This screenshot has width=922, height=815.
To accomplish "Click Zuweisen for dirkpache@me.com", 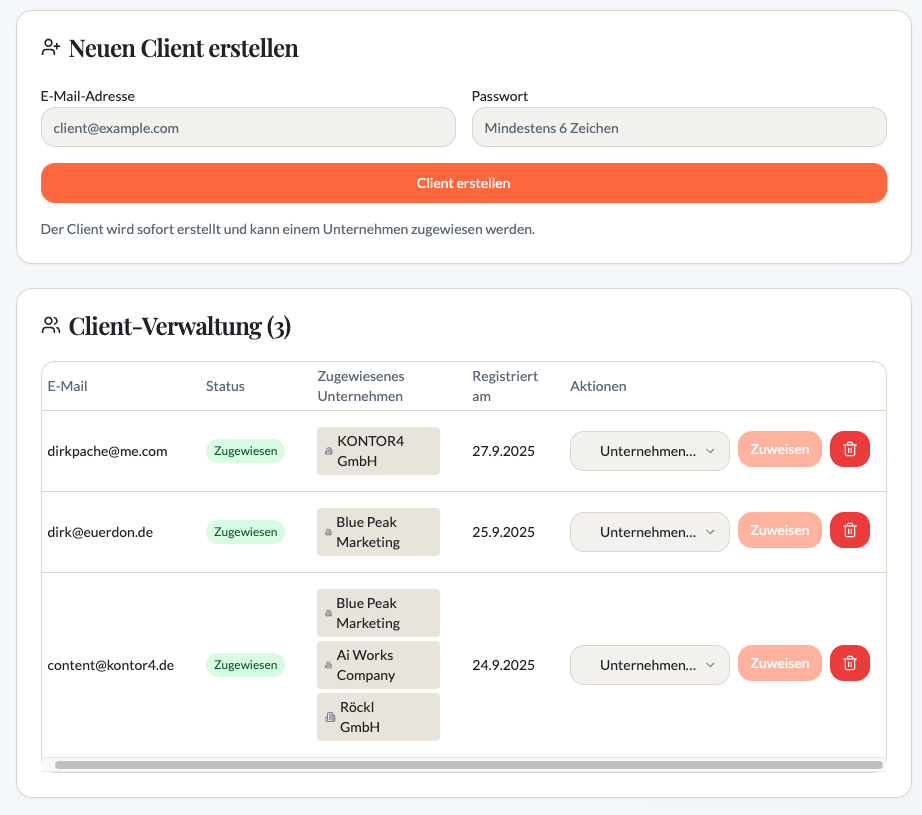I will (x=779, y=450).
